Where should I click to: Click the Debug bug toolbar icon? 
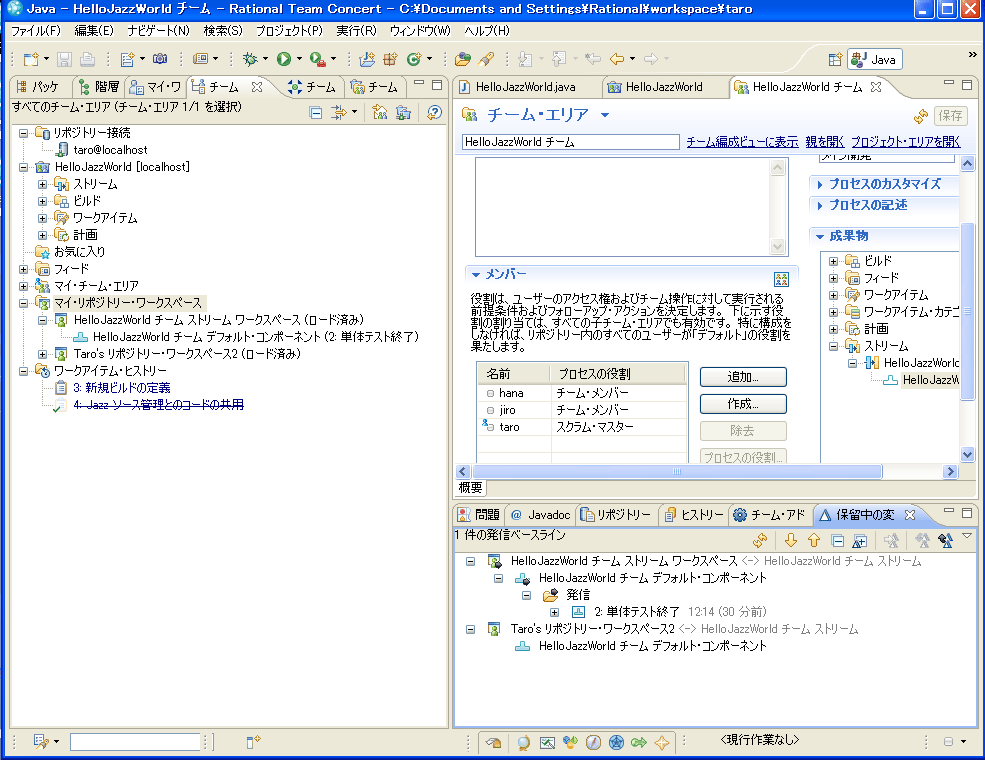pyautogui.click(x=250, y=59)
